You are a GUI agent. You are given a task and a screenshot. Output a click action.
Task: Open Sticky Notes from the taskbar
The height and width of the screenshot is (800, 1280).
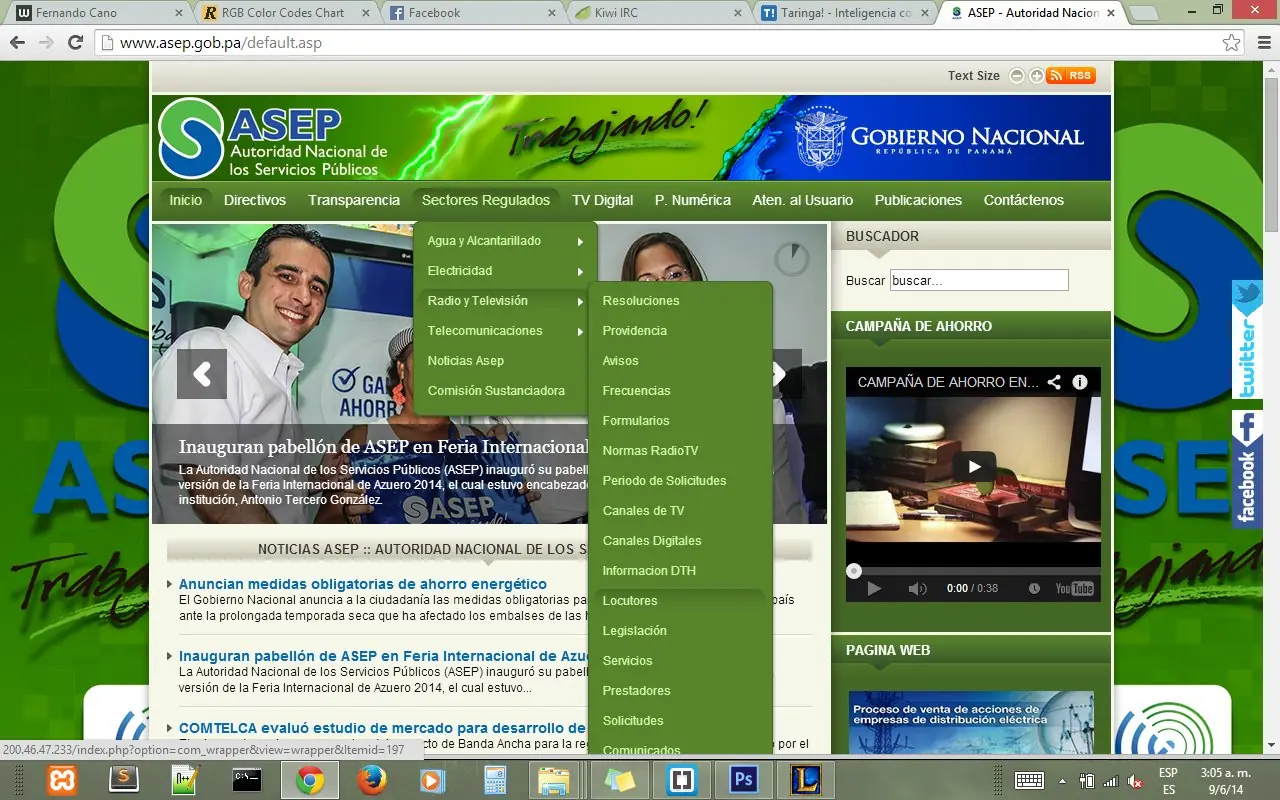click(x=619, y=779)
